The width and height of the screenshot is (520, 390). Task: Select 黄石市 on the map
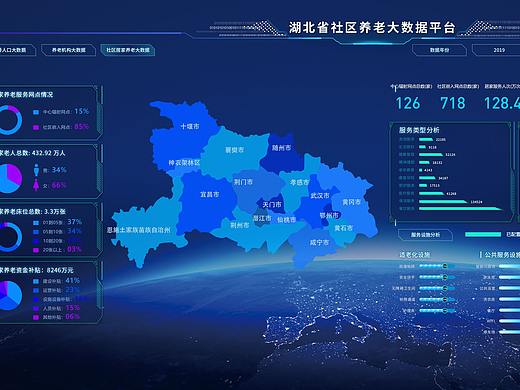pos(343,228)
